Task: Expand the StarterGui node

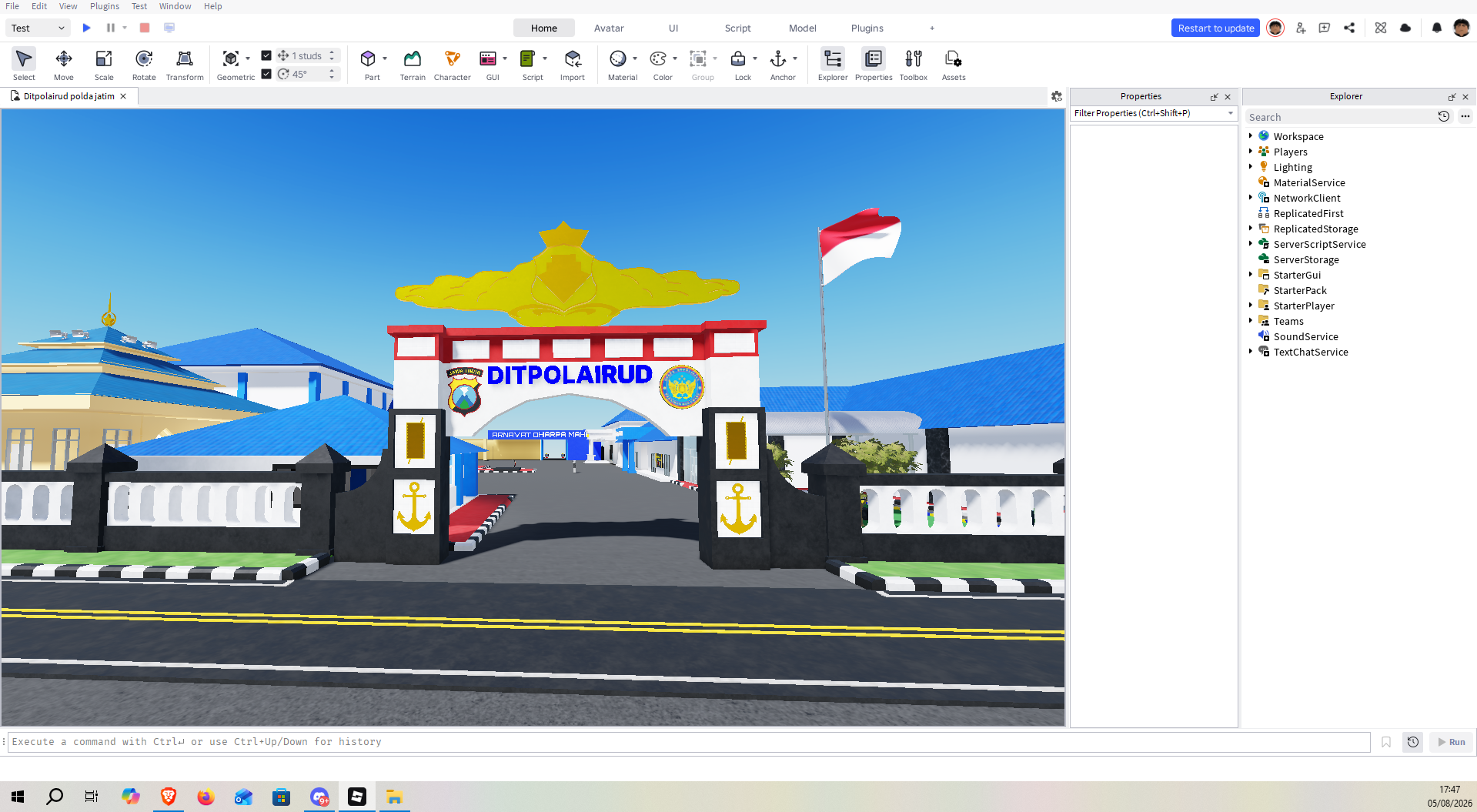Action: (x=1251, y=275)
